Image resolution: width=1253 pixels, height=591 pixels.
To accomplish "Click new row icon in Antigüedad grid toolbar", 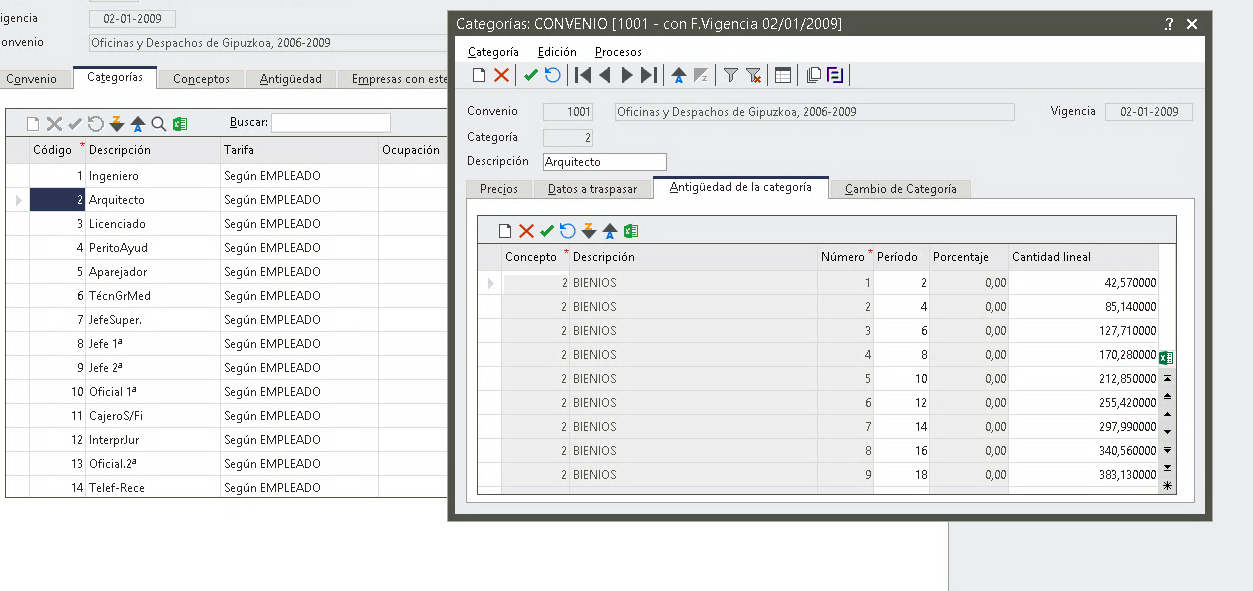I will [x=505, y=231].
